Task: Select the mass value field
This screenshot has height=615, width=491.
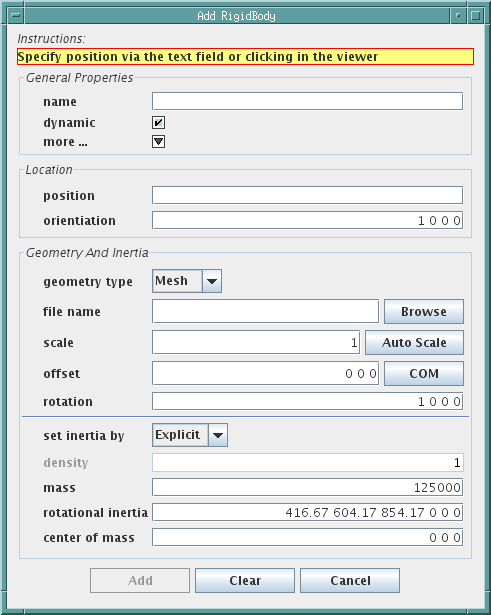Action: click(307, 488)
